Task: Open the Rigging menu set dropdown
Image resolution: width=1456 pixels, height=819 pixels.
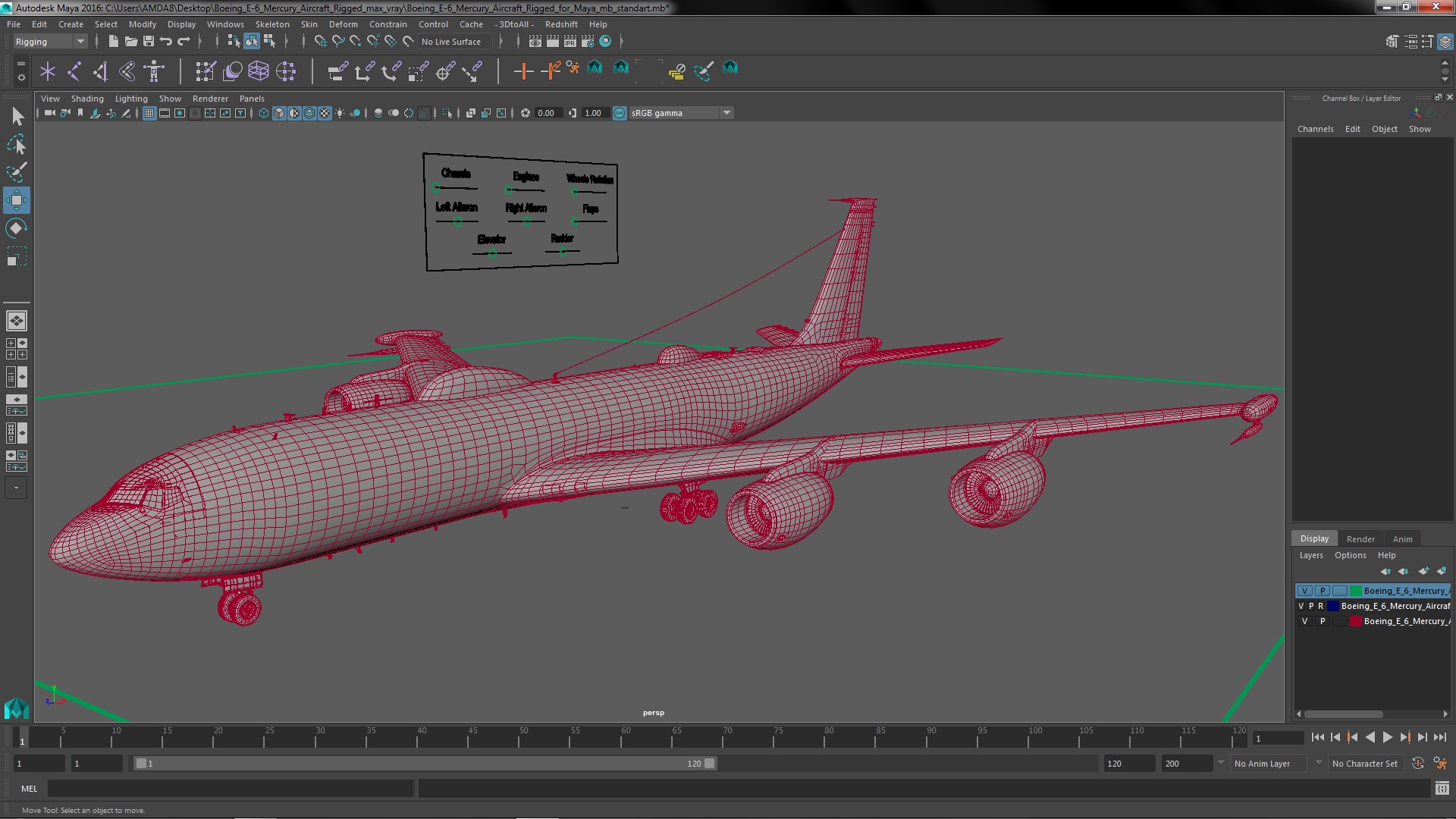Action: [50, 42]
